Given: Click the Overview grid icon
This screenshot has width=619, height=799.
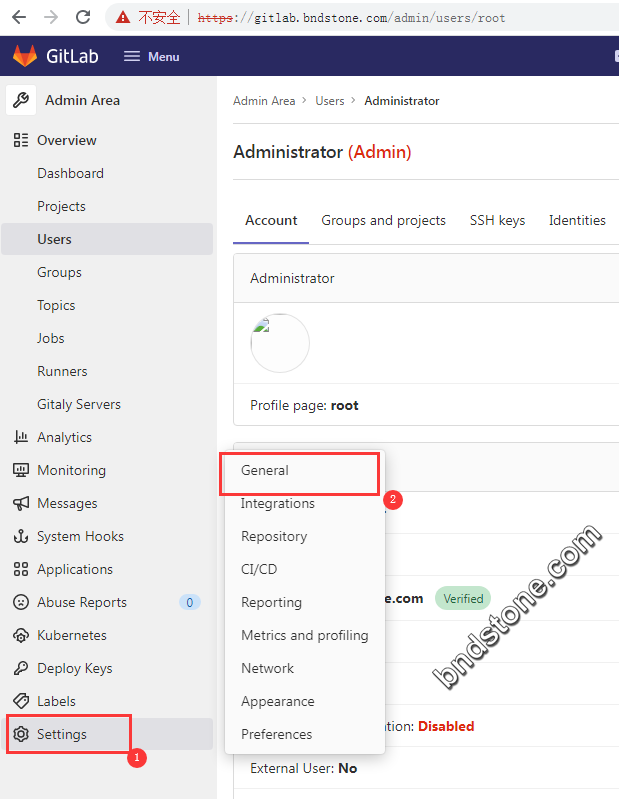Looking at the screenshot, I should click(x=21, y=140).
